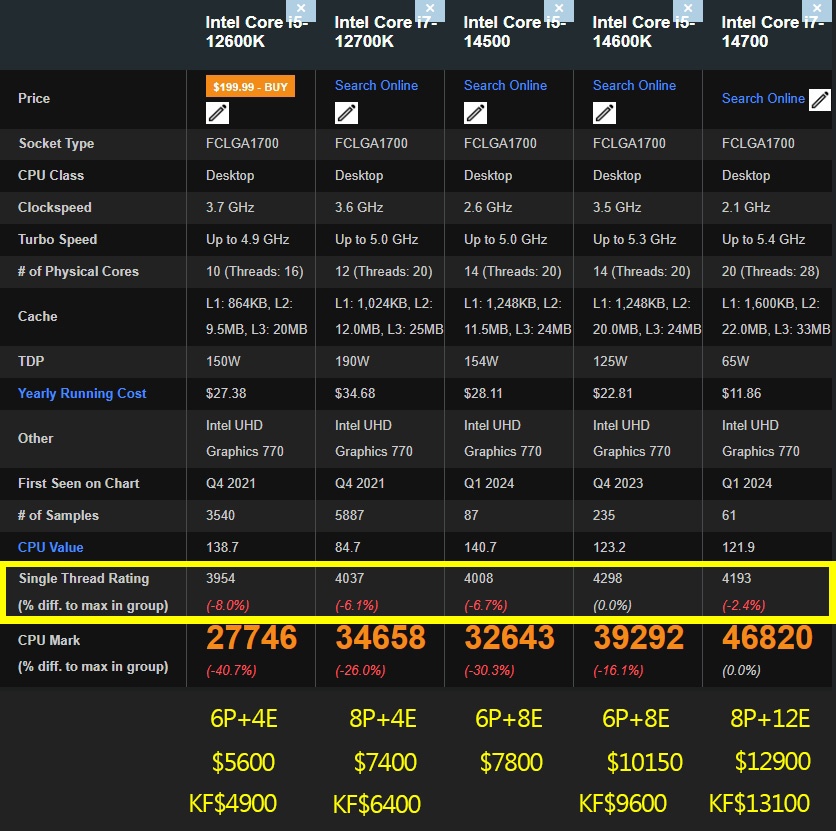Edit price pencil icon for i7-12700K
836x831 pixels.
point(347,113)
